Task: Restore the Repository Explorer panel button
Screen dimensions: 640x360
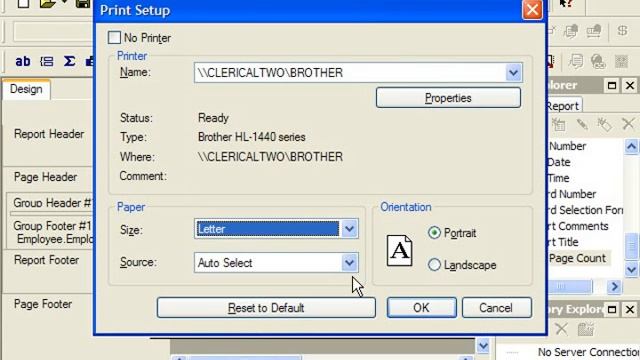Action: (x=612, y=309)
